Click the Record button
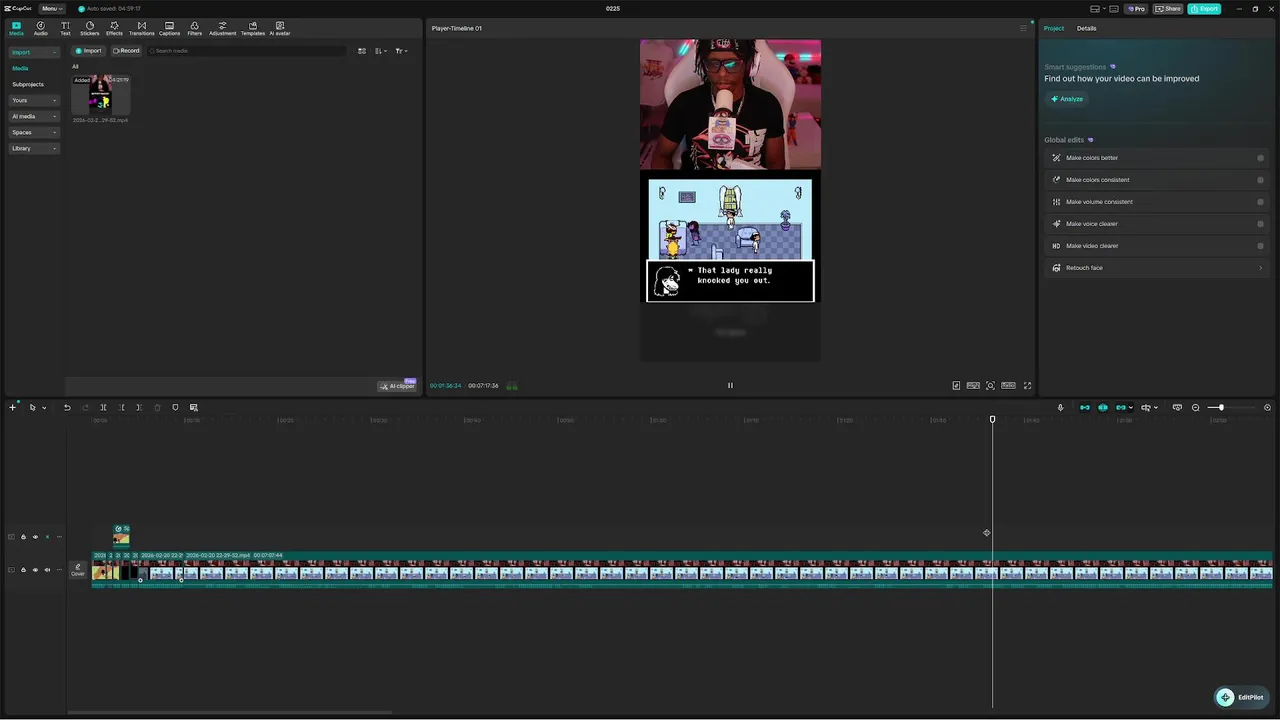Viewport: 1280px width, 720px height. point(126,50)
